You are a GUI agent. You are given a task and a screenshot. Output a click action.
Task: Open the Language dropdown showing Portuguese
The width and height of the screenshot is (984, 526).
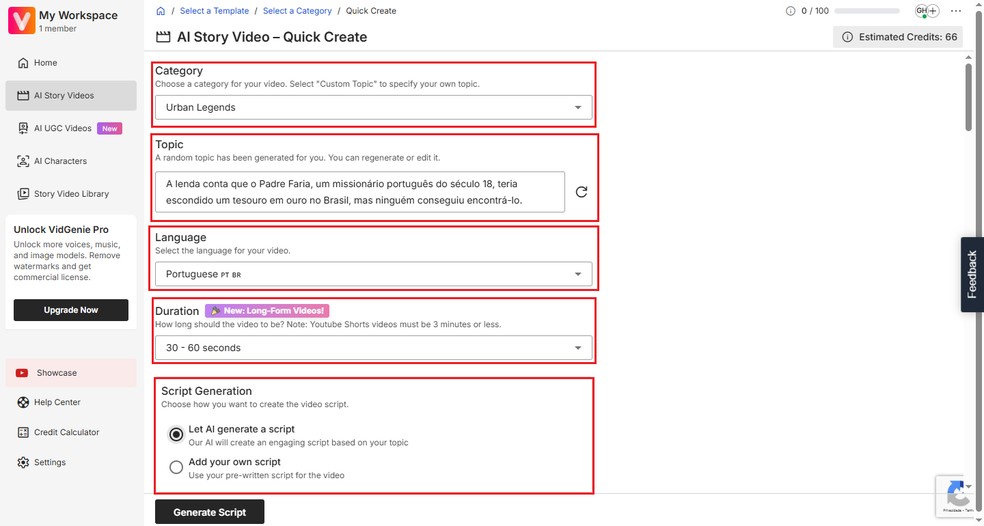point(373,274)
